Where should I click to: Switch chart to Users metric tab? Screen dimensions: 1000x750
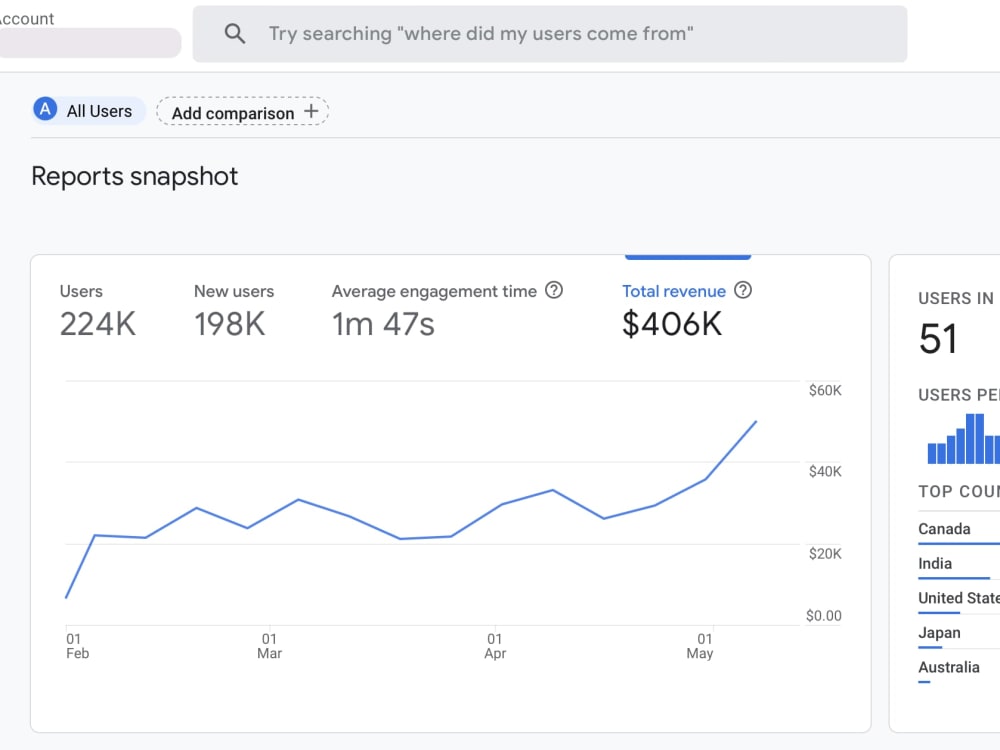[x=98, y=311]
